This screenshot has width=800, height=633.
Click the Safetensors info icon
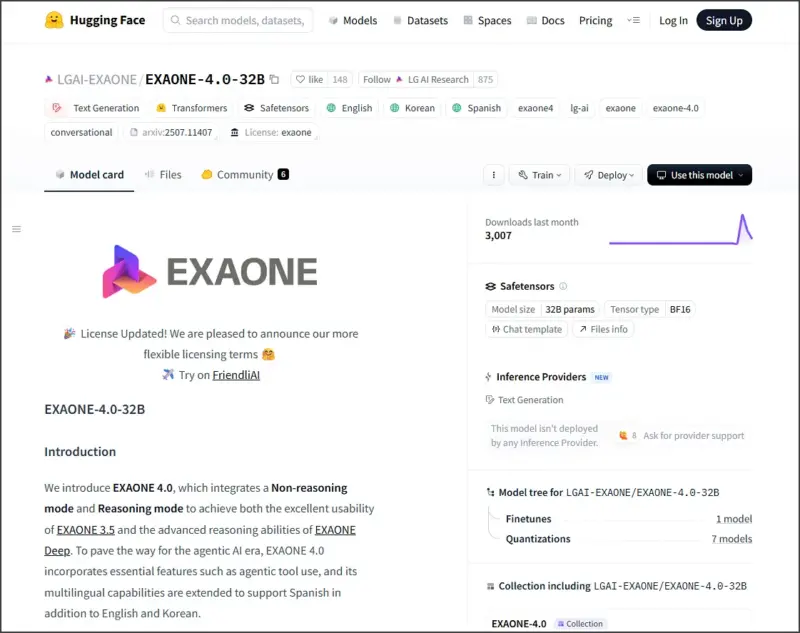pos(563,286)
